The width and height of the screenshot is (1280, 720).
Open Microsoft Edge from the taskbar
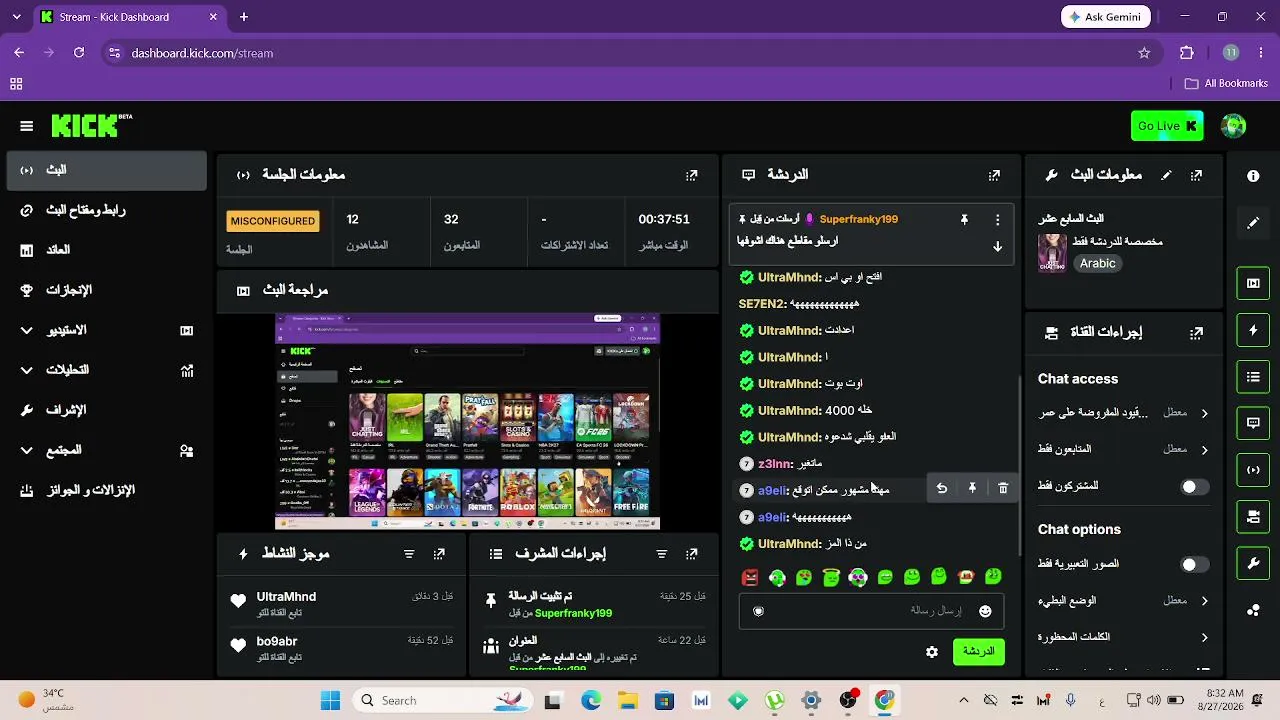tap(590, 701)
